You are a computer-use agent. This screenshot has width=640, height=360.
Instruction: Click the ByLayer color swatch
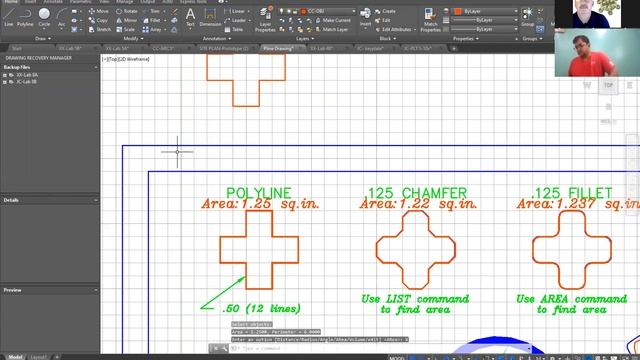458,11
